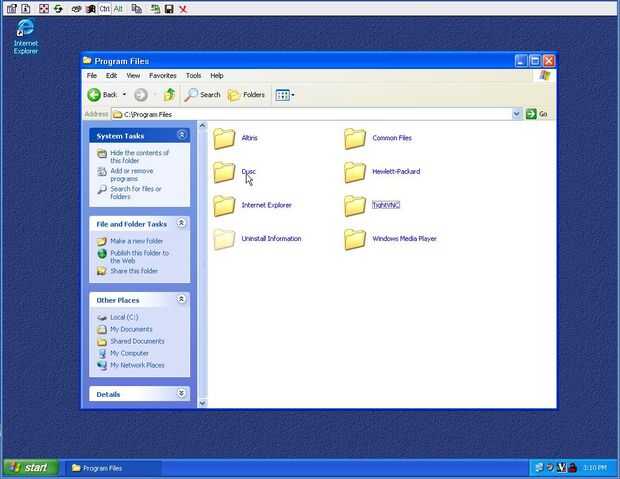Send Ctrl-Alt-Del via VNC toolbar
Image resolution: width=620 pixels, height=479 pixels.
76,8
